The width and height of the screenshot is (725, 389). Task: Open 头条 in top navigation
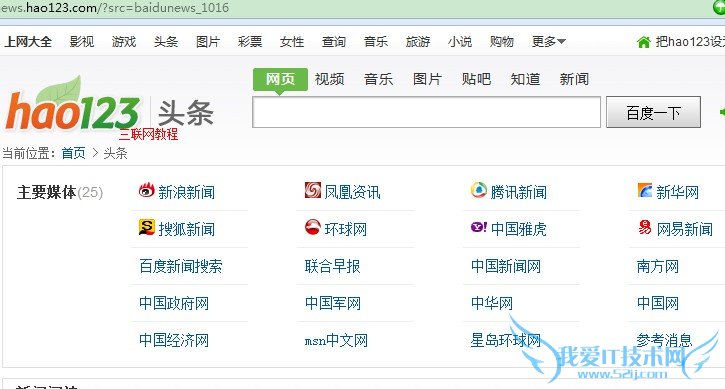[x=166, y=42]
